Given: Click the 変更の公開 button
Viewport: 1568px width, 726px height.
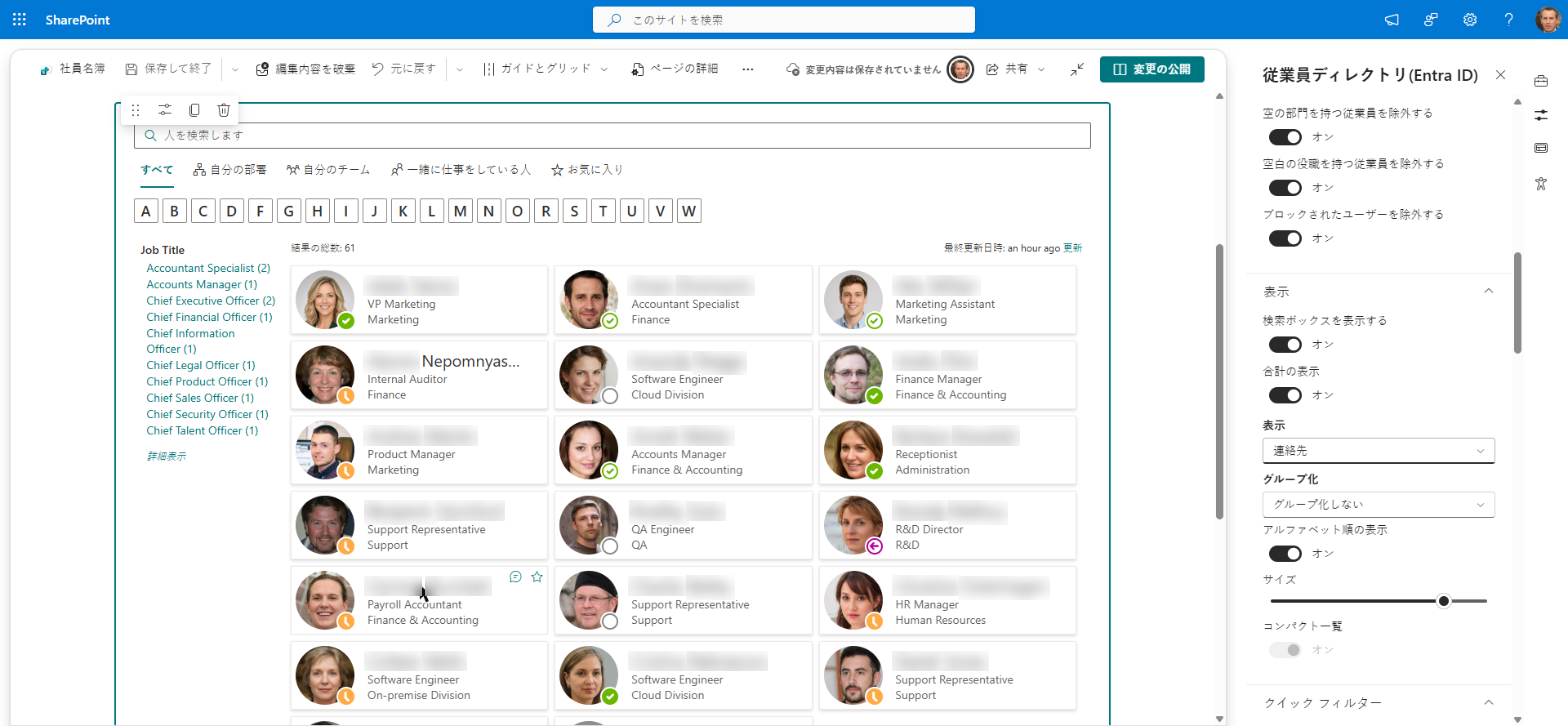Looking at the screenshot, I should tap(1152, 69).
